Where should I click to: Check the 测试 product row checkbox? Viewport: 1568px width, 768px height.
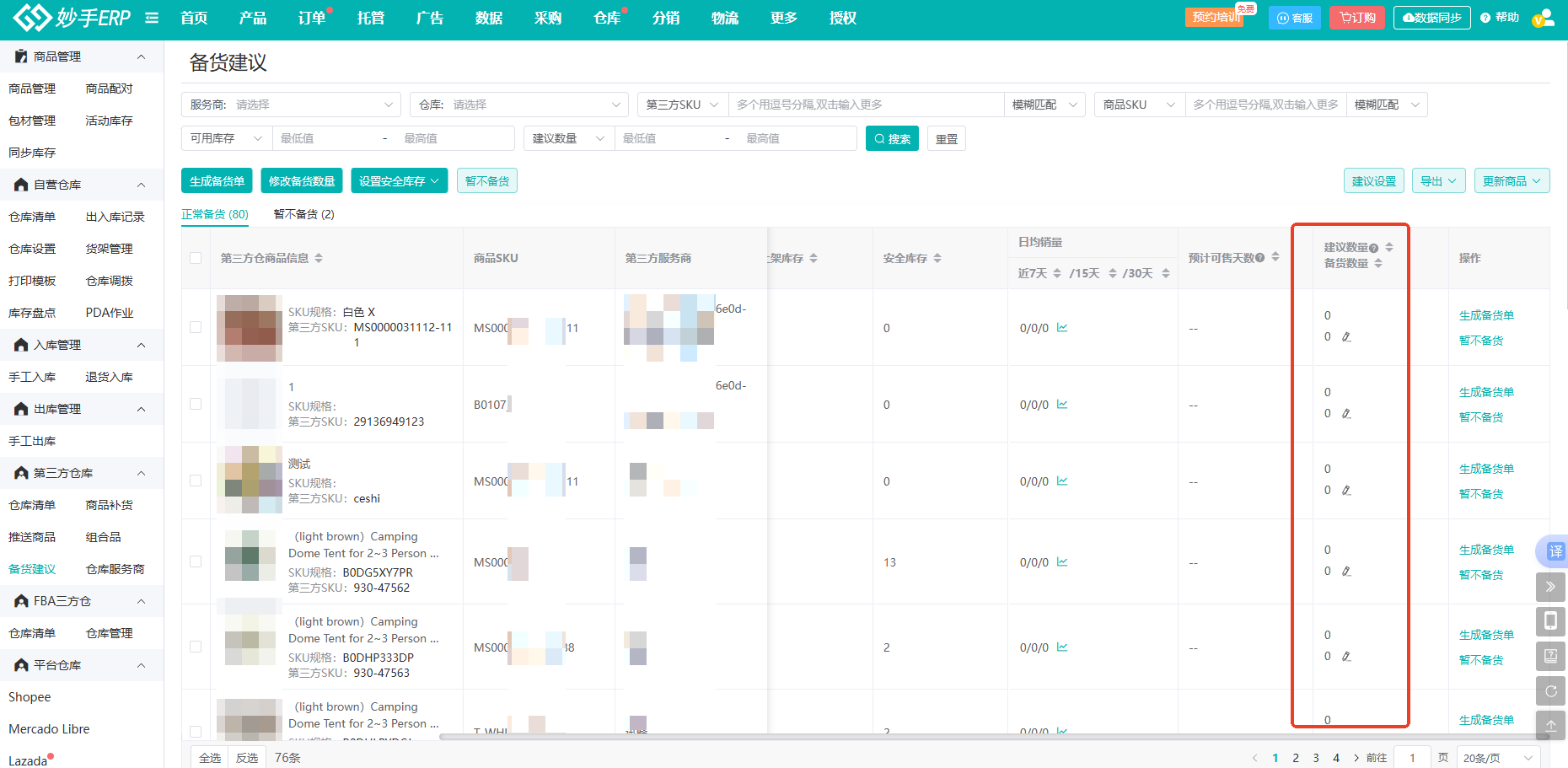tap(196, 481)
